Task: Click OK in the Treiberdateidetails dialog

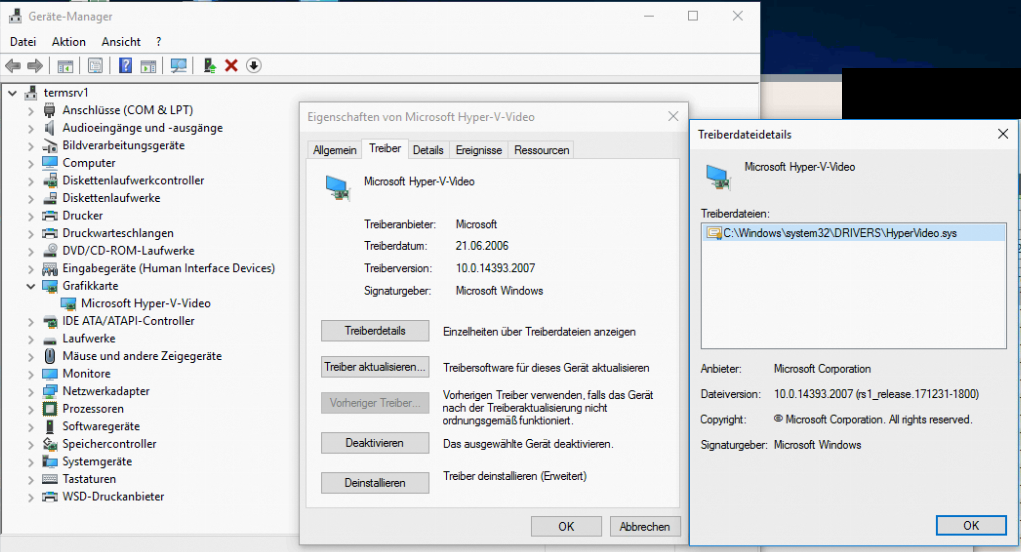Action: [x=971, y=525]
